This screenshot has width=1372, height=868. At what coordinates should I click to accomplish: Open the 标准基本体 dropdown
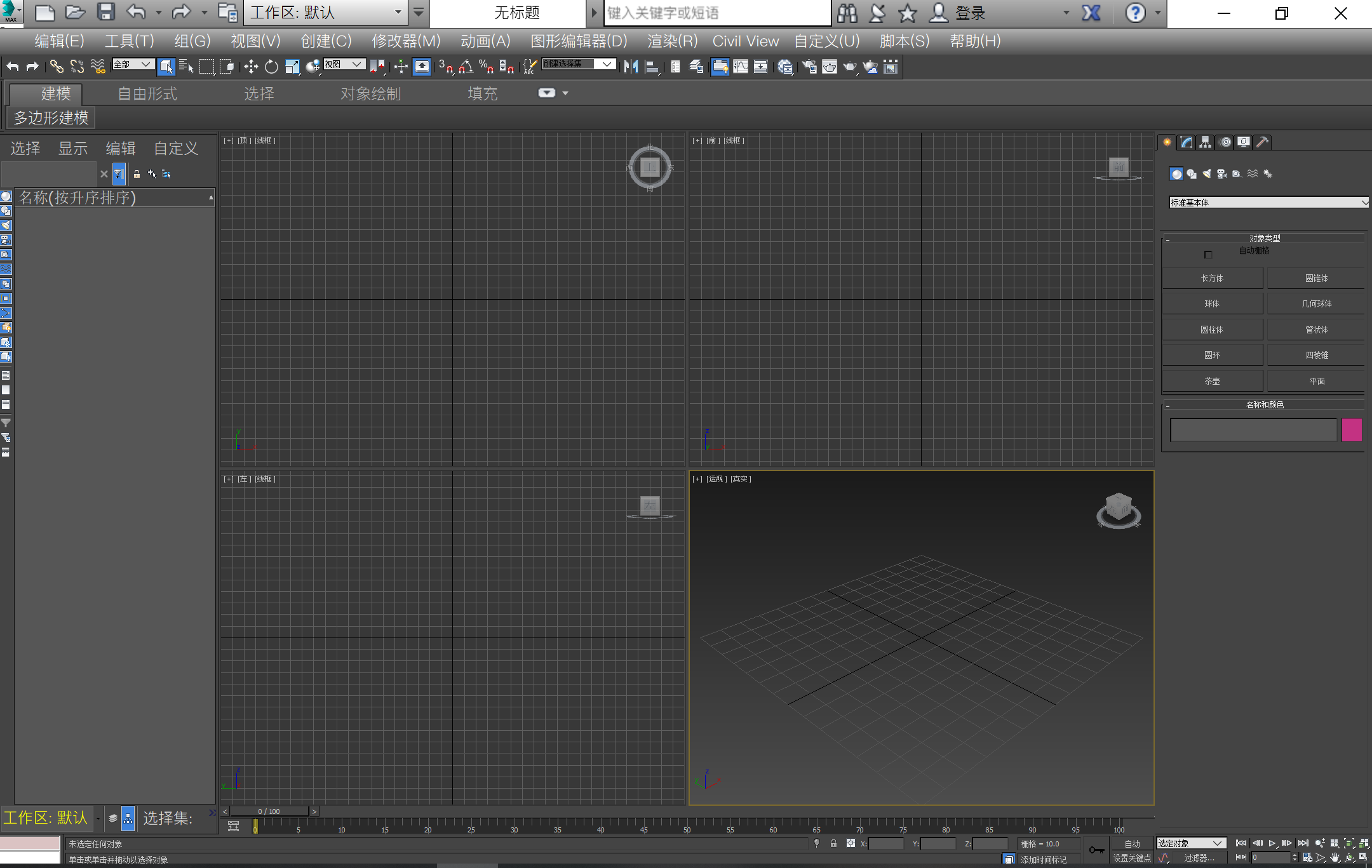coord(1268,203)
